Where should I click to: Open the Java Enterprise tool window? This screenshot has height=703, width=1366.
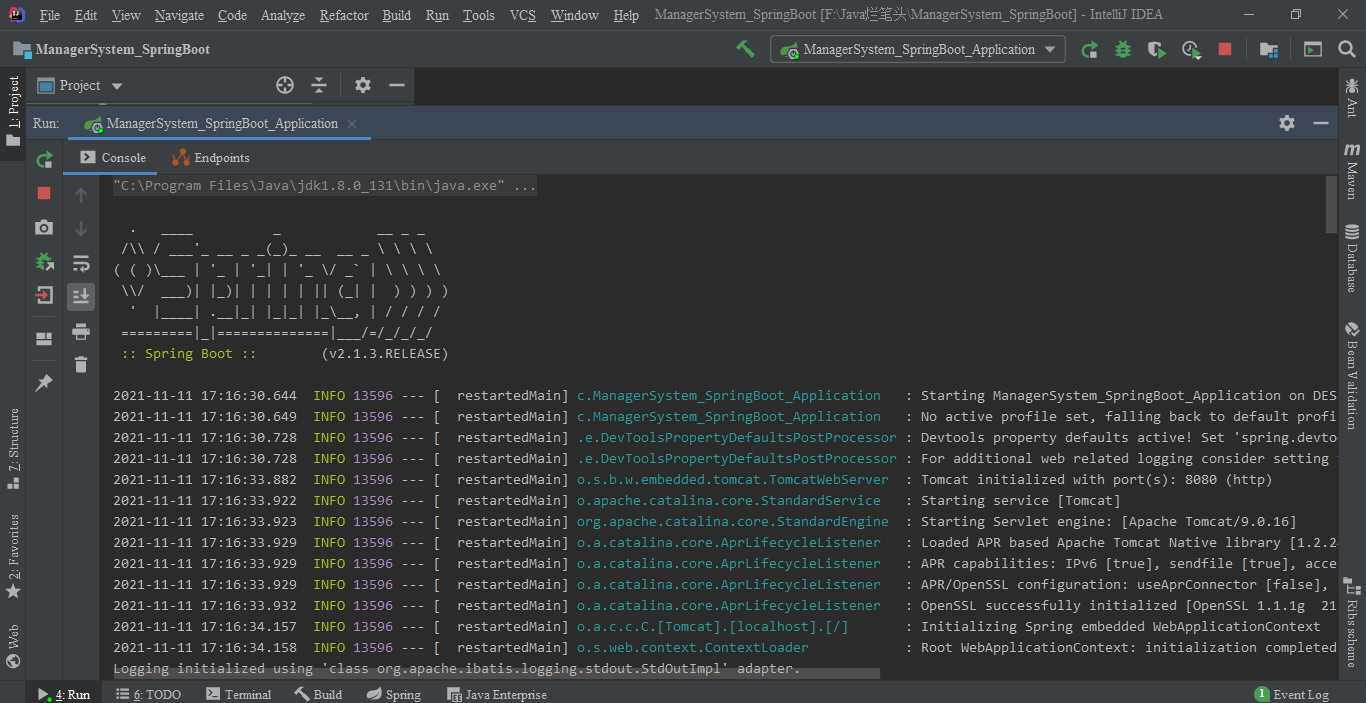pyautogui.click(x=496, y=693)
